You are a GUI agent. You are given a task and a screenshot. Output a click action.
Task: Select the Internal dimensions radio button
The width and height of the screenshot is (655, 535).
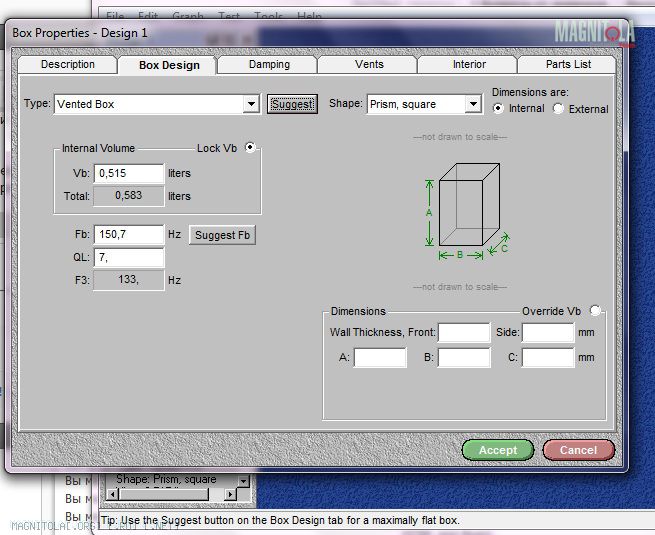click(499, 108)
